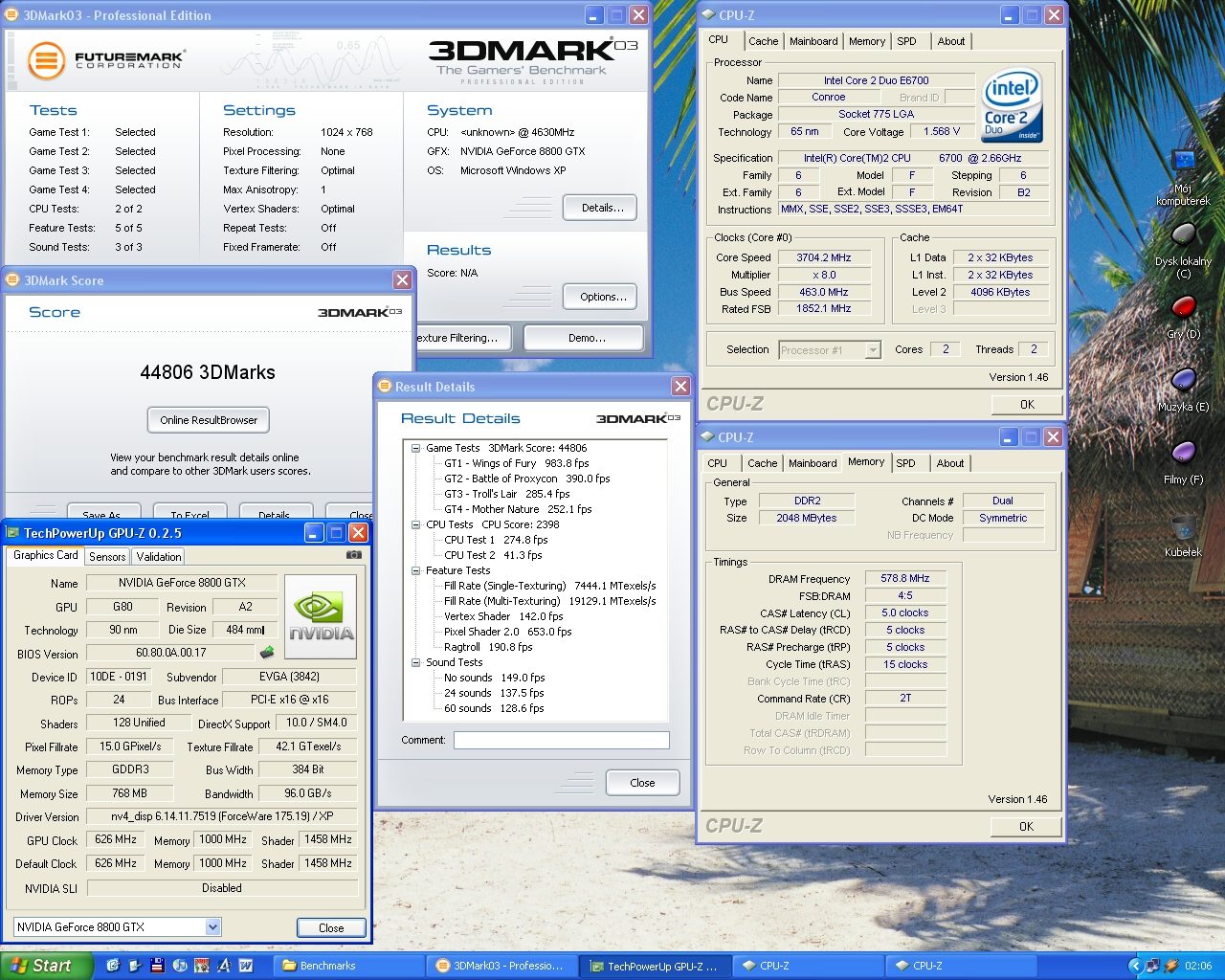Click the 44806 3DMarks score text
Screen dimensions: 1225x980
click(208, 372)
